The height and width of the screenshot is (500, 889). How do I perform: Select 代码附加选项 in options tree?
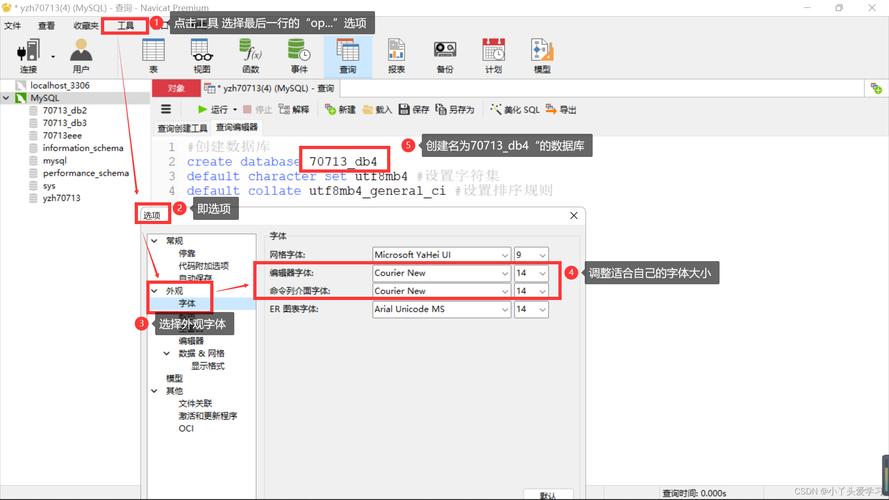tap(204, 266)
